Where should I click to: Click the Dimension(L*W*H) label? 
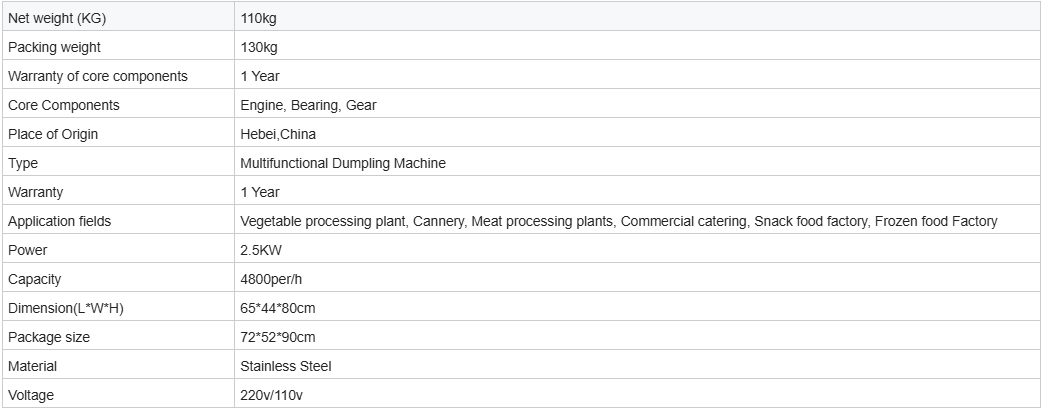pyautogui.click(x=66, y=308)
